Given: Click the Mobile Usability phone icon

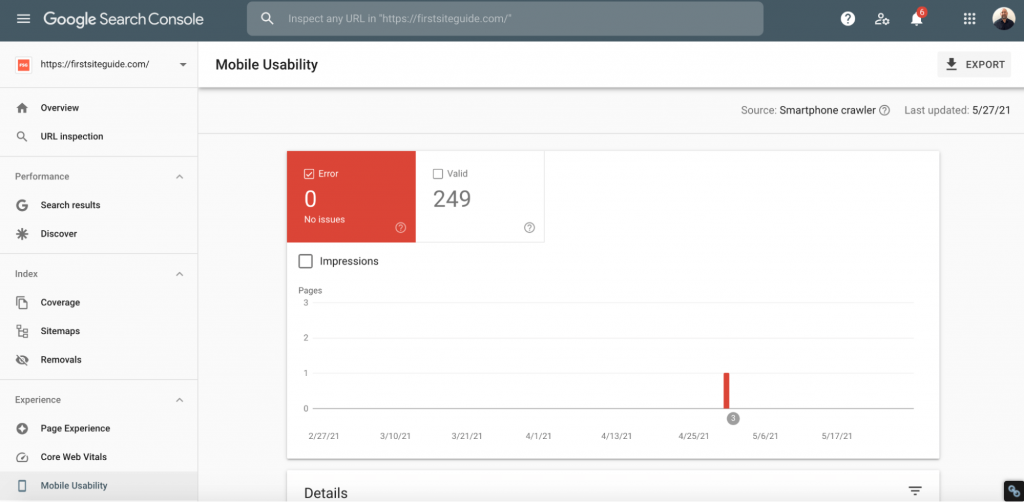Looking at the screenshot, I should (22, 486).
